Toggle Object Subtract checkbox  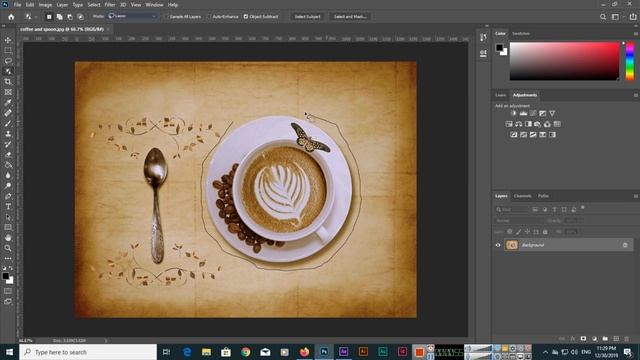click(246, 17)
